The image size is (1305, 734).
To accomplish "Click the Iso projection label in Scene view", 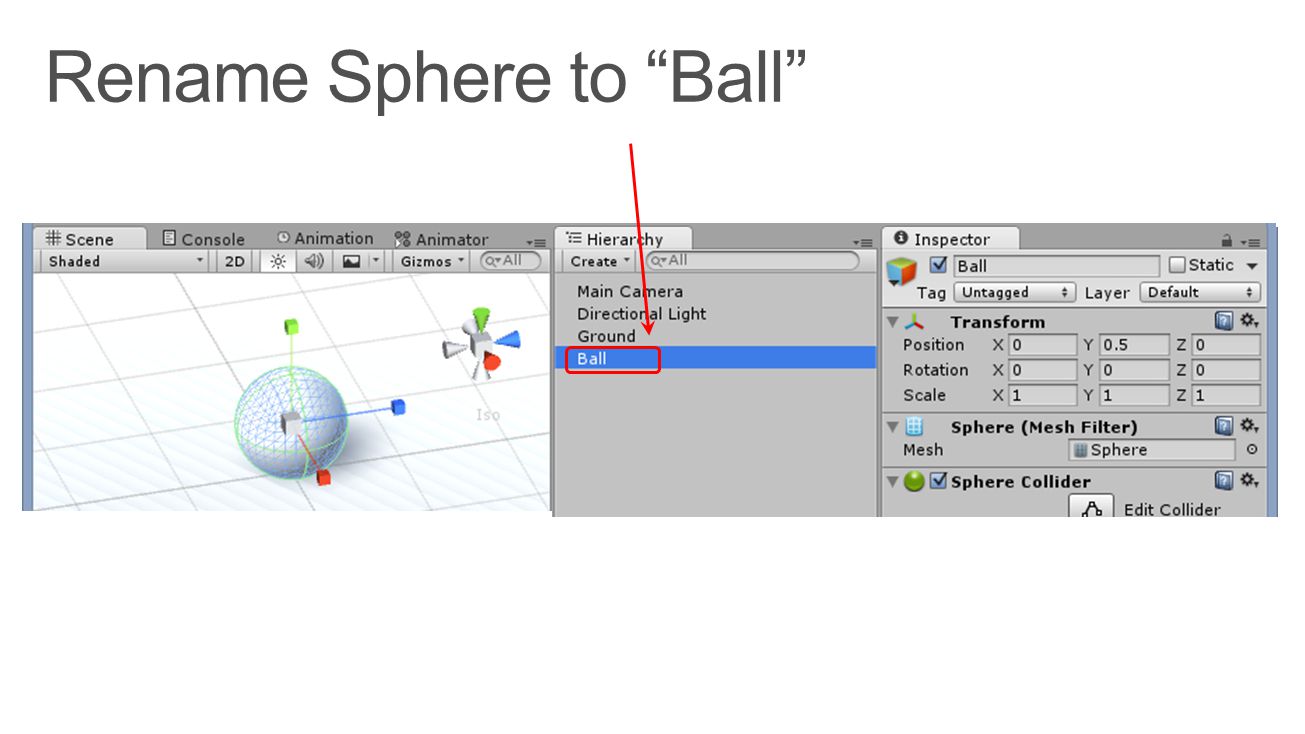I will [x=488, y=414].
